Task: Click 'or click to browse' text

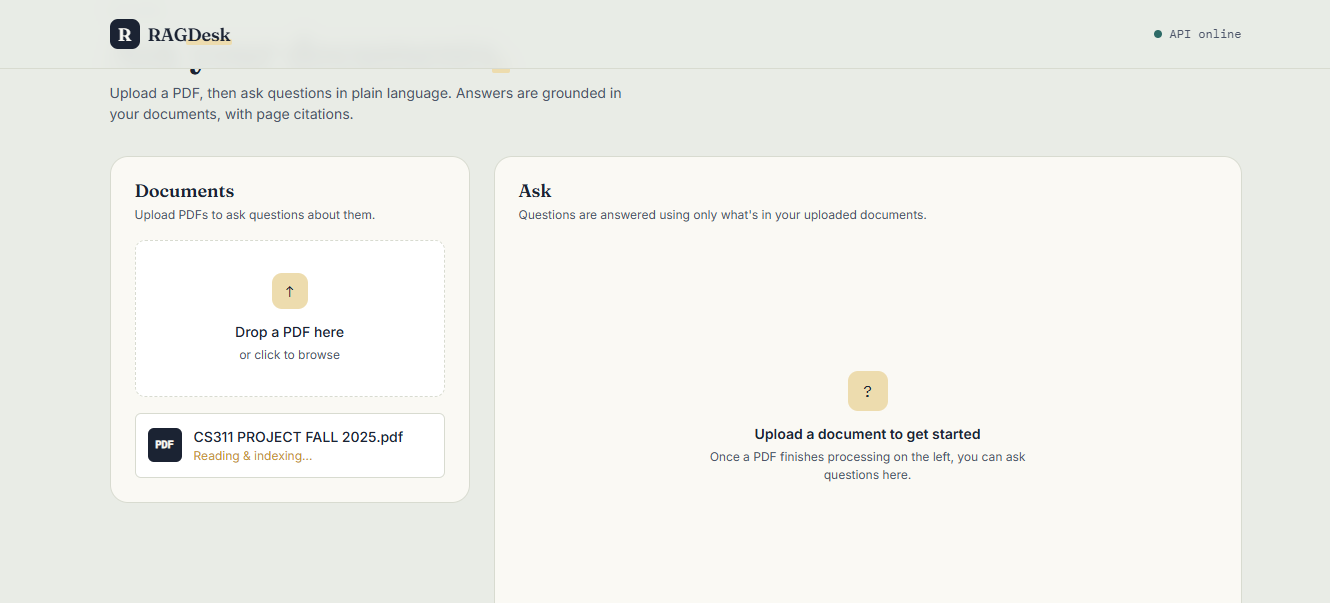Action: (290, 355)
